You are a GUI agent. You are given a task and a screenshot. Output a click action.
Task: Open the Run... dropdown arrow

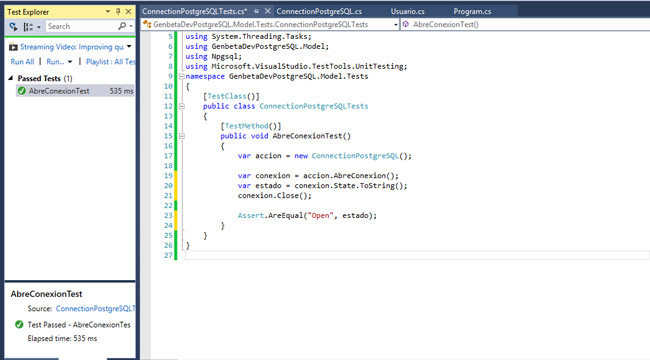click(x=70, y=62)
